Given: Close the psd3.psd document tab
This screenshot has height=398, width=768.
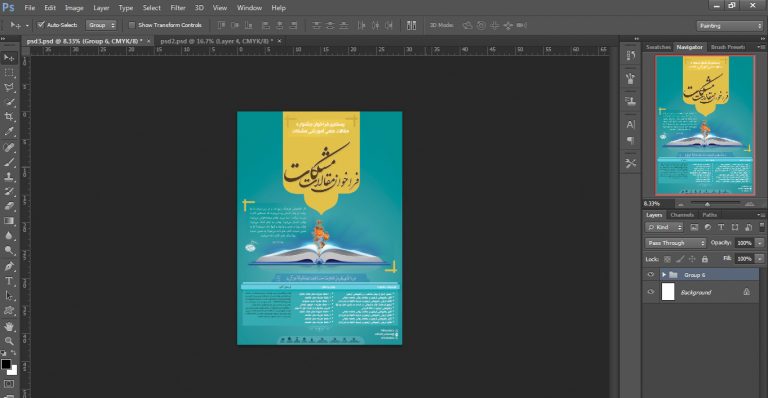Looking at the screenshot, I should 149,41.
